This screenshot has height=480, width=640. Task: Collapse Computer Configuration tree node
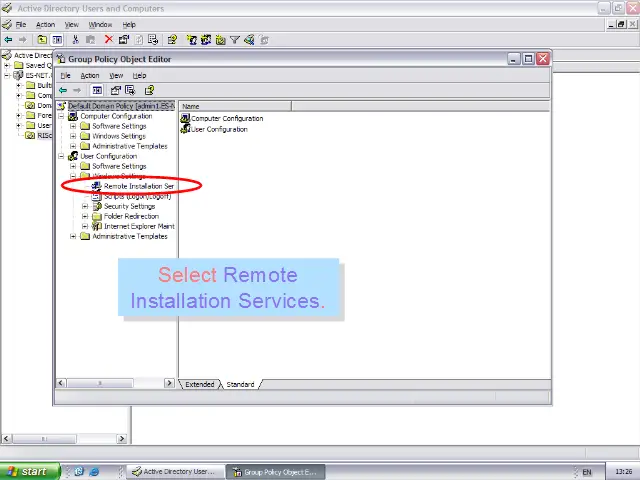coord(61,116)
